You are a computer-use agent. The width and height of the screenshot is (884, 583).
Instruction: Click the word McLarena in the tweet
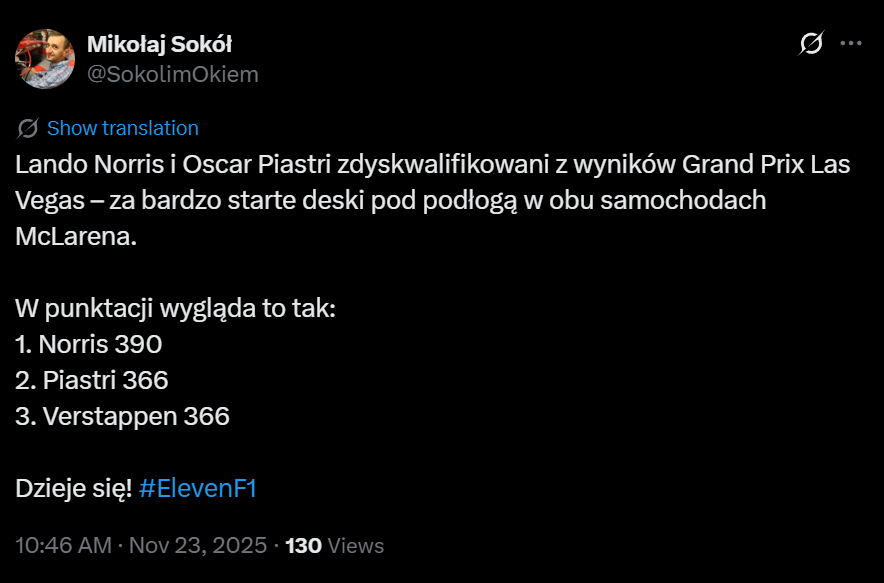click(x=74, y=236)
